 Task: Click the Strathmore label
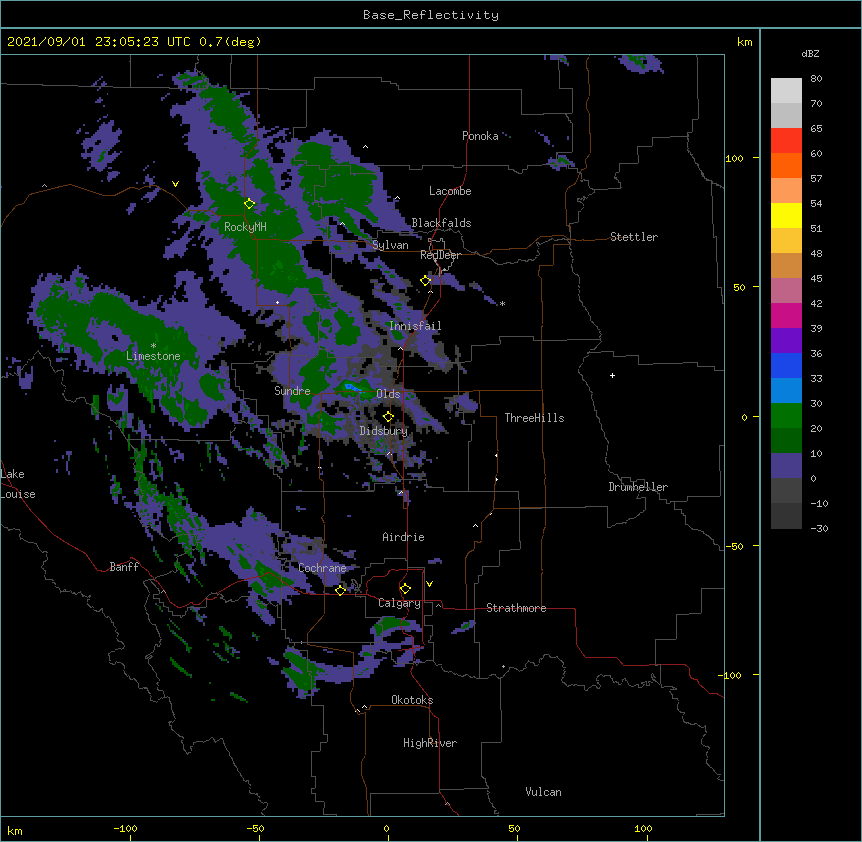pyautogui.click(x=516, y=608)
